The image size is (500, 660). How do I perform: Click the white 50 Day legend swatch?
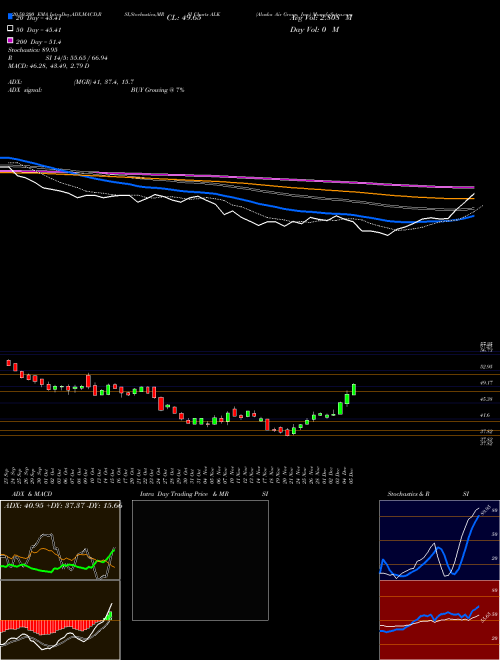10,29
